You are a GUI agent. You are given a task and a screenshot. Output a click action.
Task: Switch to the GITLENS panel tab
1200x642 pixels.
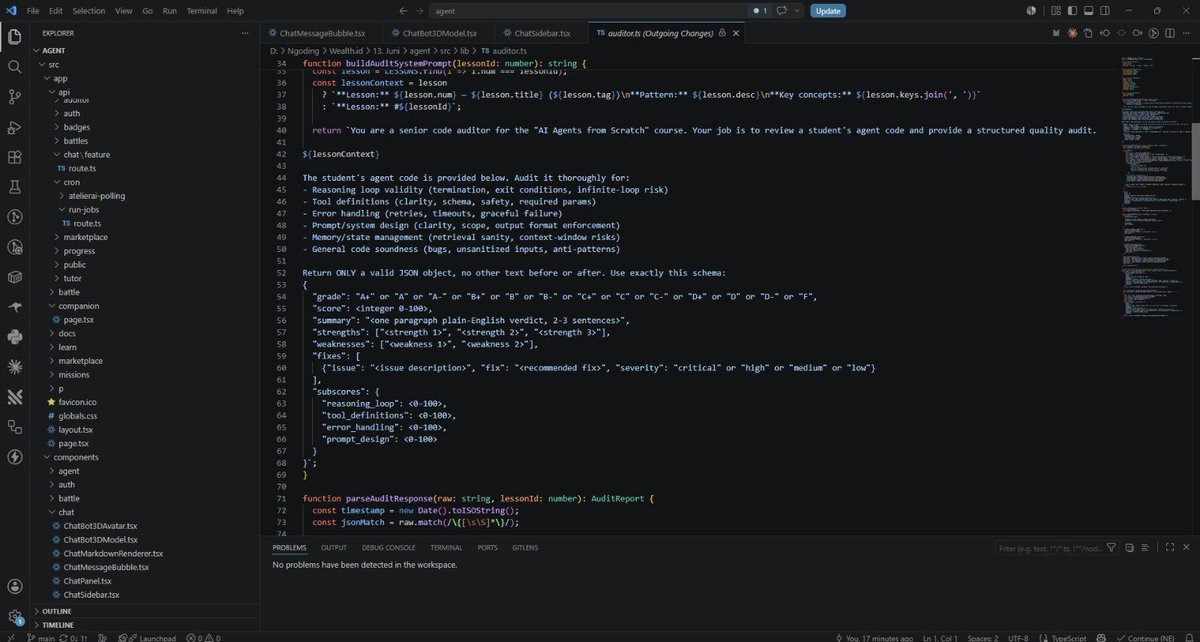525,548
